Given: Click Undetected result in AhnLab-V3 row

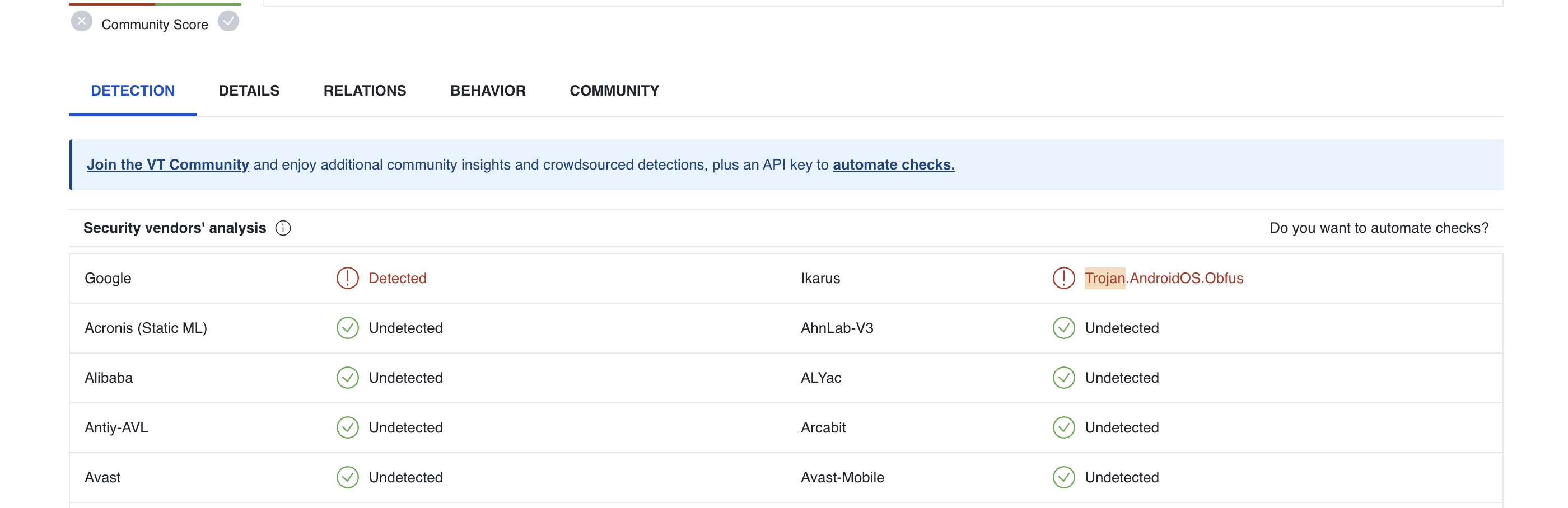Looking at the screenshot, I should (x=1122, y=328).
